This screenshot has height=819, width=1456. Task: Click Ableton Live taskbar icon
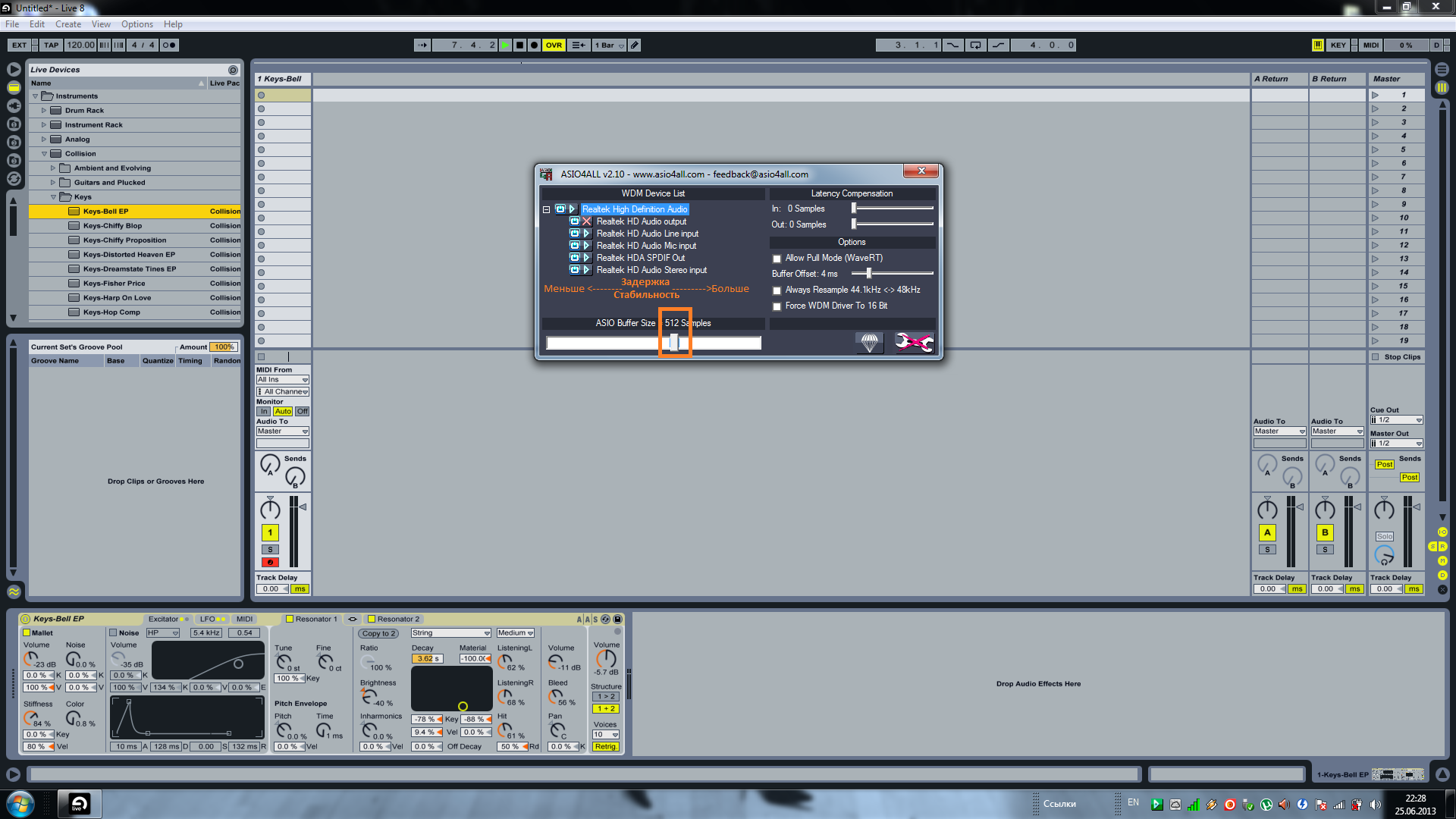[79, 804]
